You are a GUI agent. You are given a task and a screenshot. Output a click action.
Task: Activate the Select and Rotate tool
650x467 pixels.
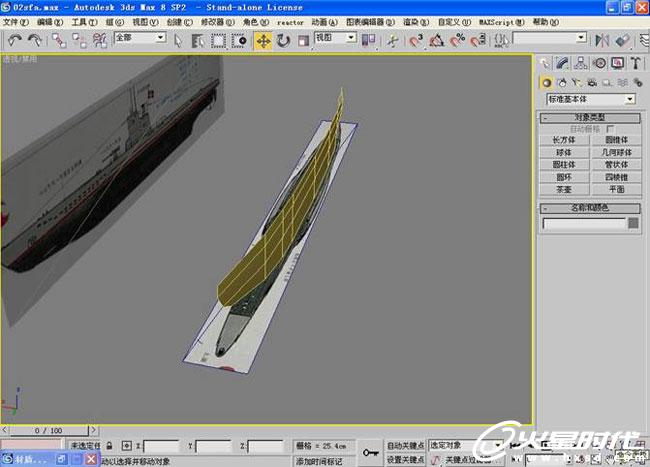click(x=283, y=41)
